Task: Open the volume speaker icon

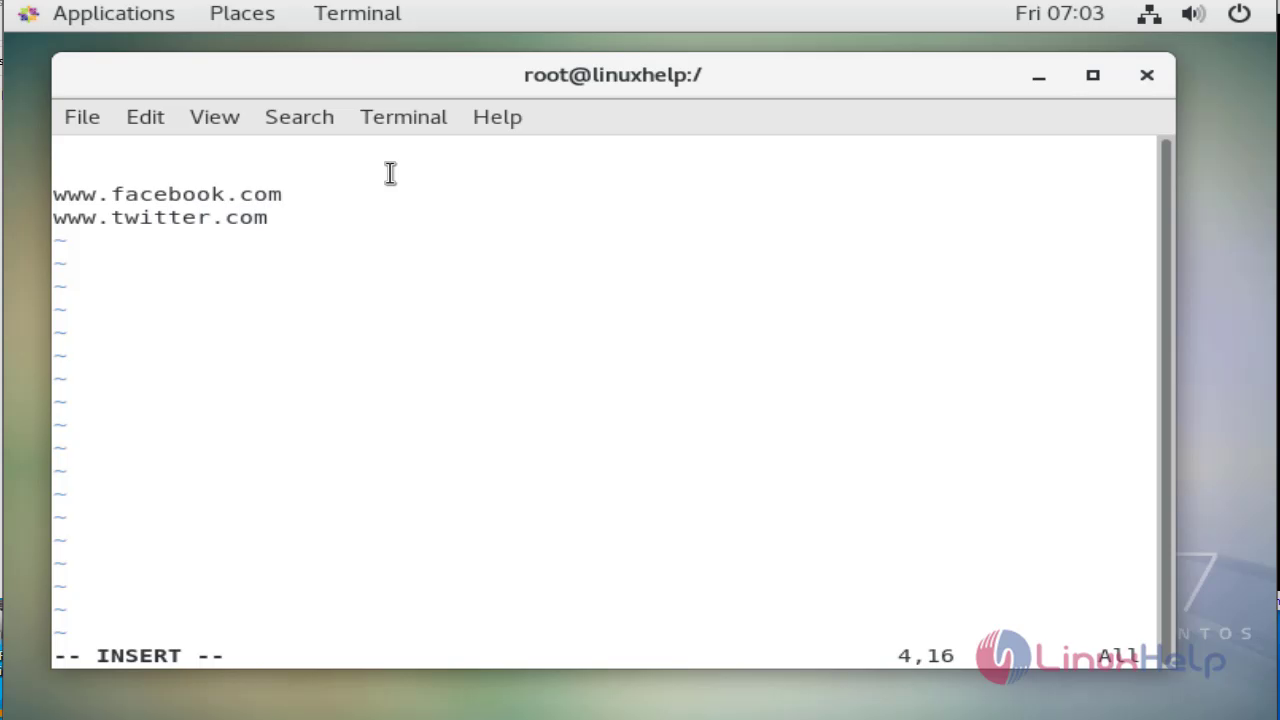Action: tap(1193, 14)
